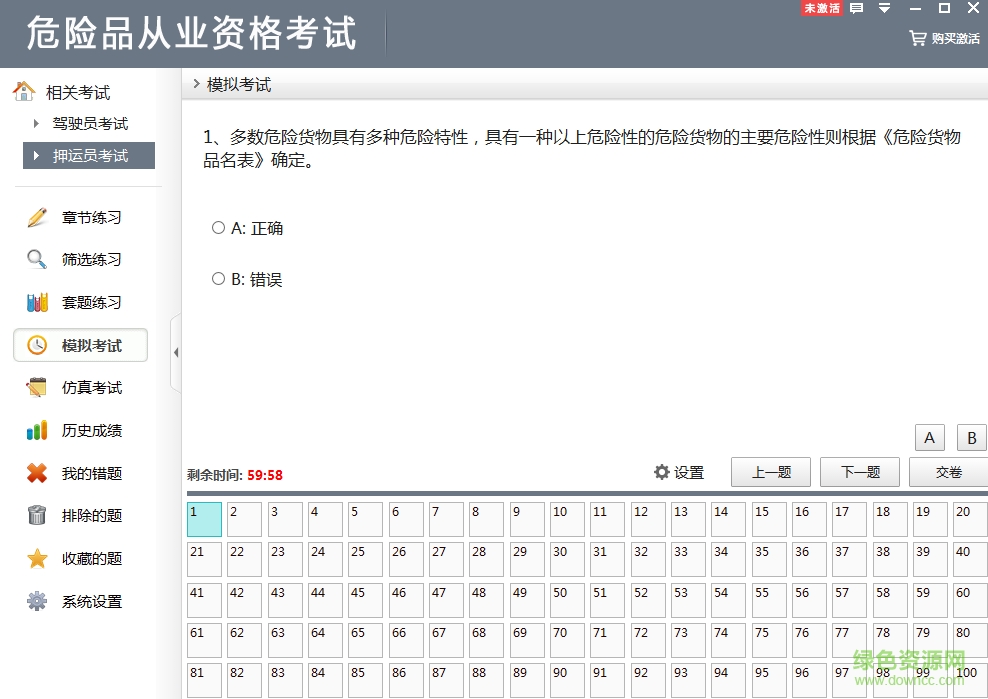Switch to 押运员考试 section
The width and height of the screenshot is (988, 699).
(91, 155)
